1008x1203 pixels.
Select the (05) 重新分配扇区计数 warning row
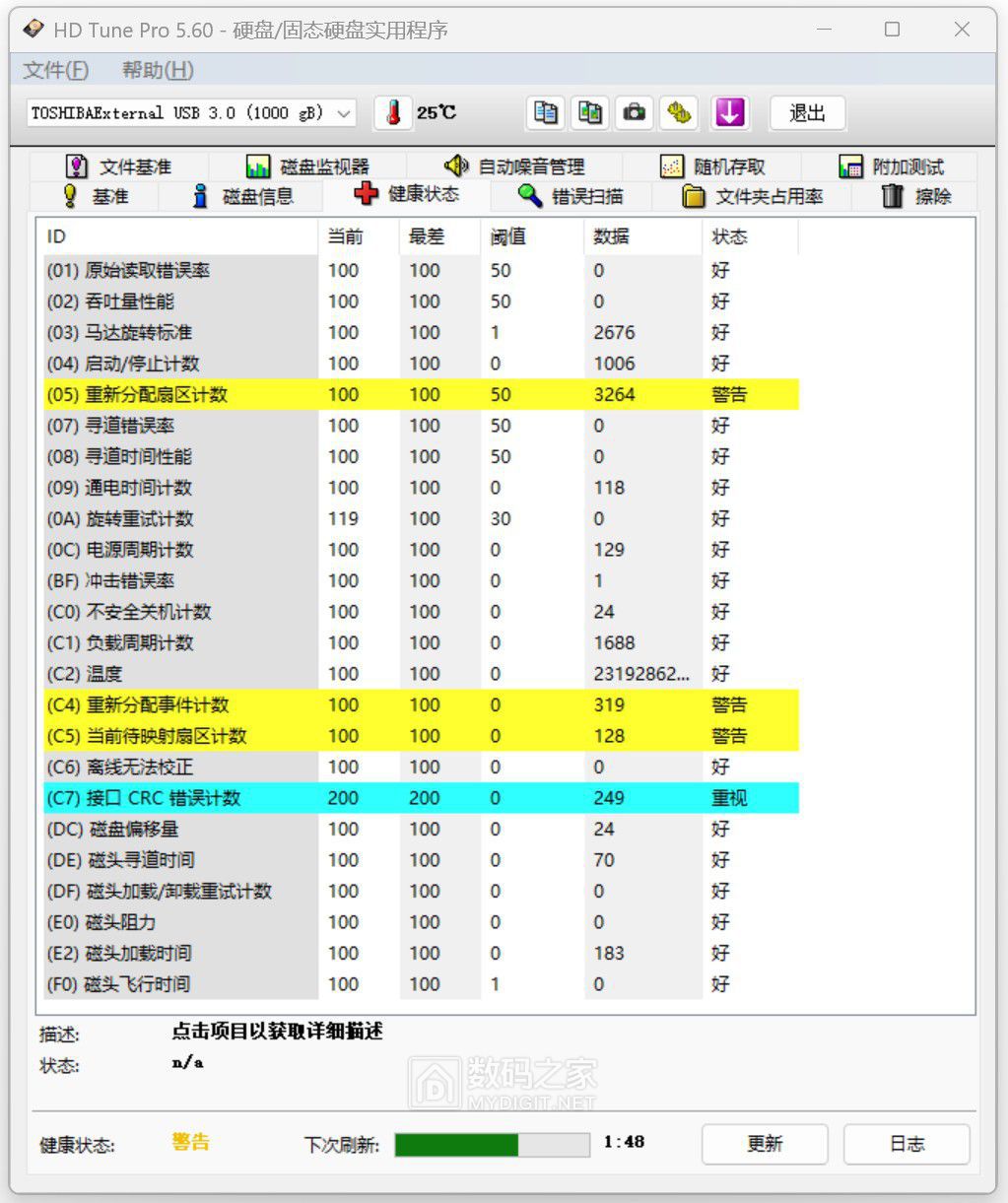[x=421, y=394]
